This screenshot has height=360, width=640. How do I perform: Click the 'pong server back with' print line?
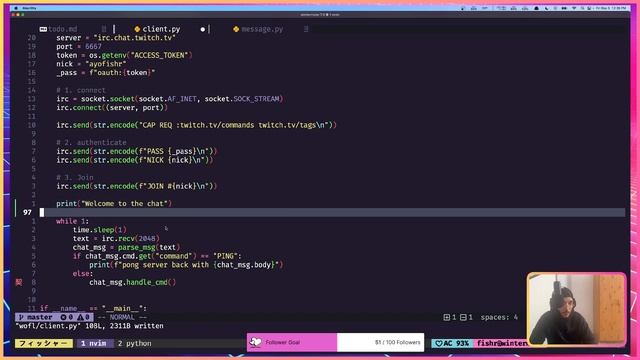click(186, 265)
